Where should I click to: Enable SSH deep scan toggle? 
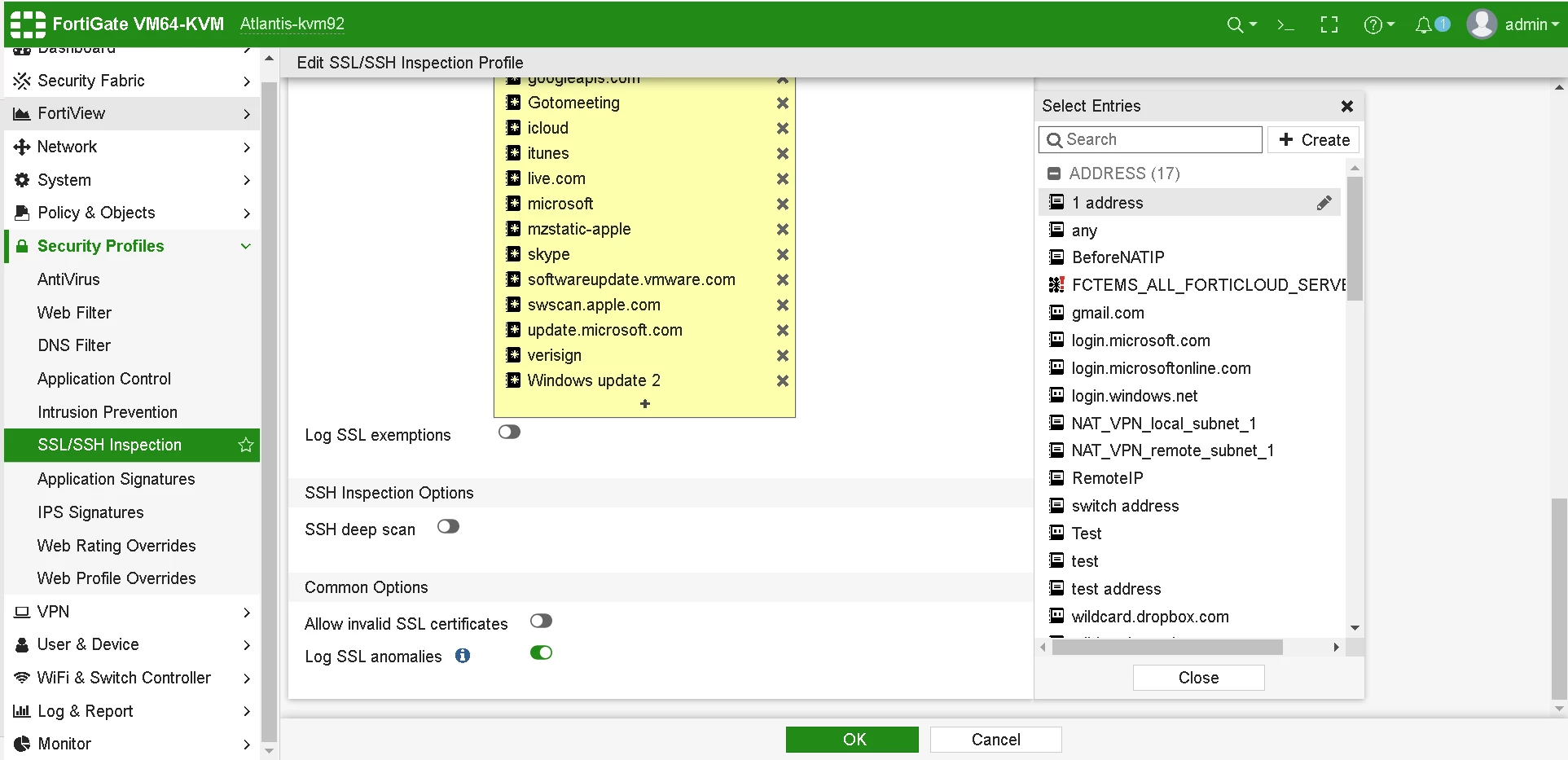pos(448,526)
